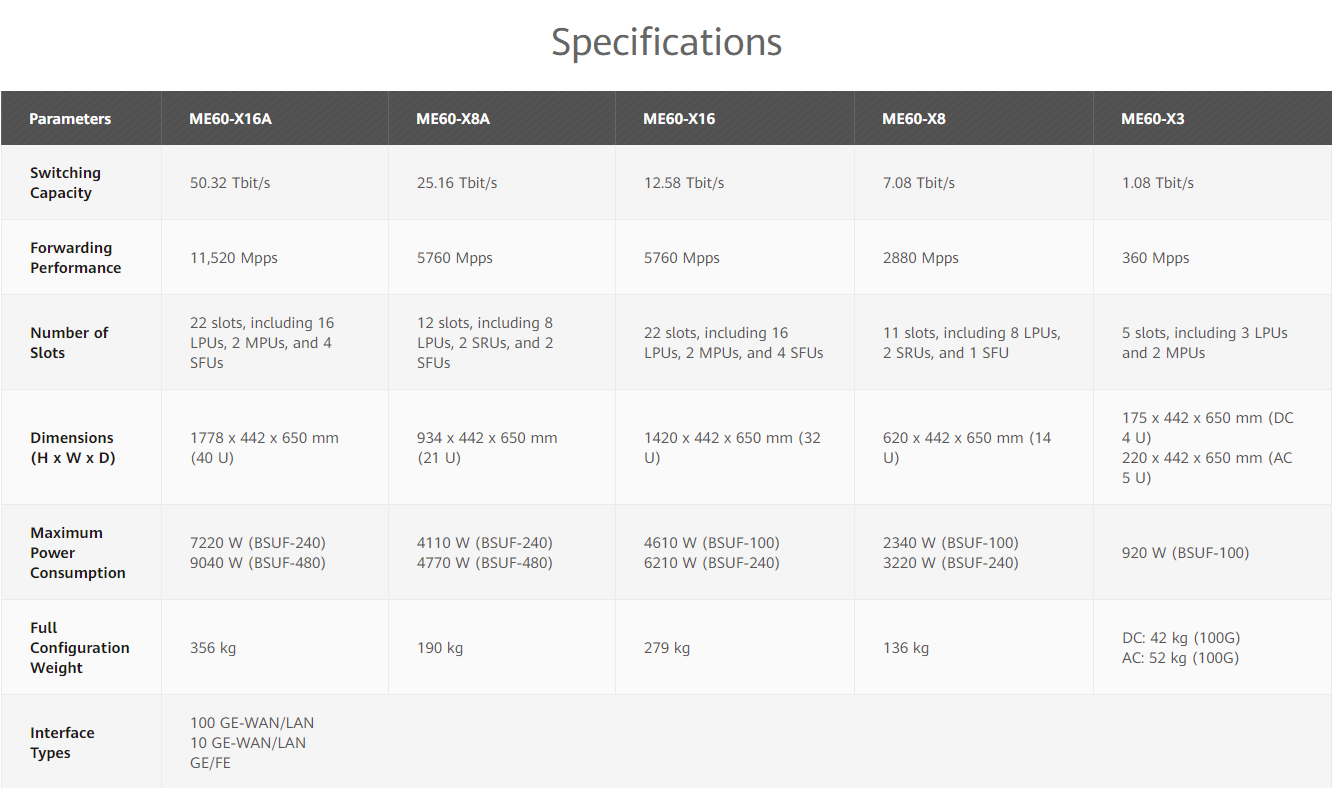This screenshot has width=1333, height=788.
Task: Select the ME60-X16A column header
Action: tap(230, 119)
